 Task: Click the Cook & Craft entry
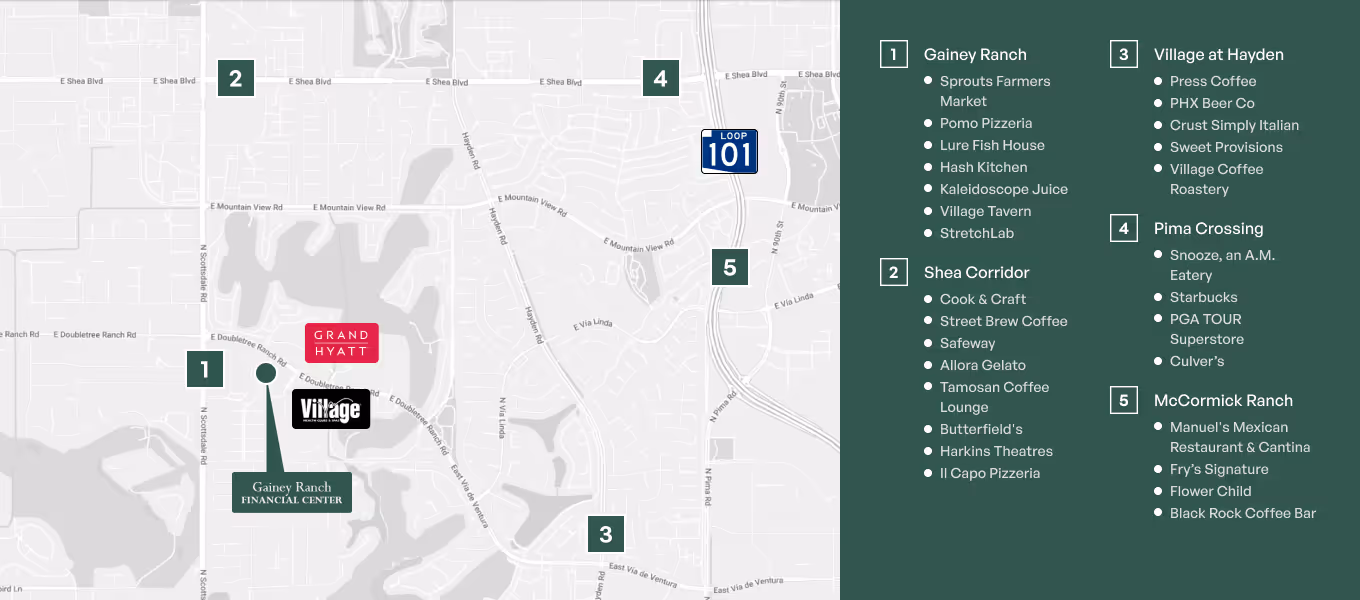click(x=983, y=299)
